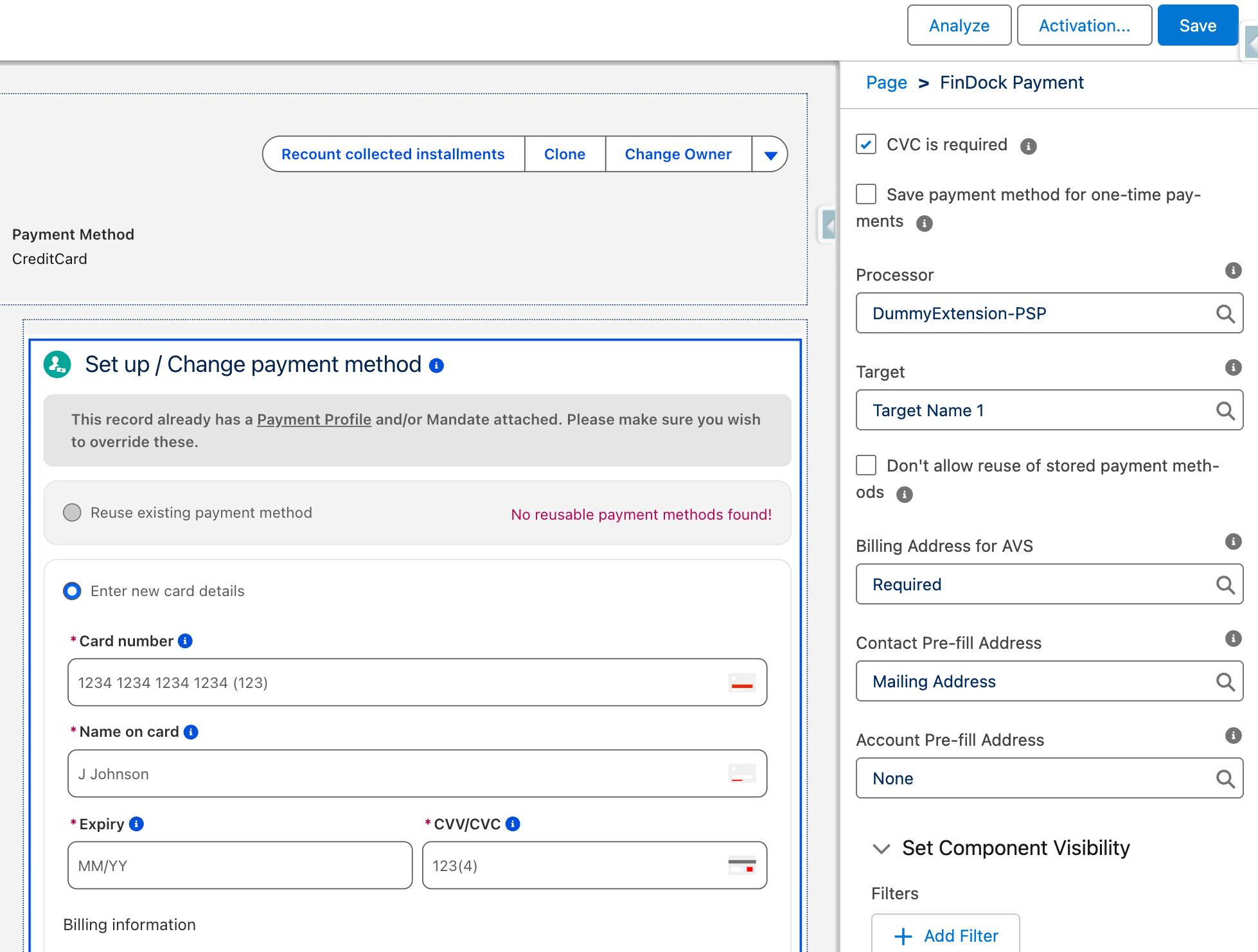This screenshot has height=952, width=1258.
Task: Collapse the Set Component Visibility section
Action: coord(881,848)
